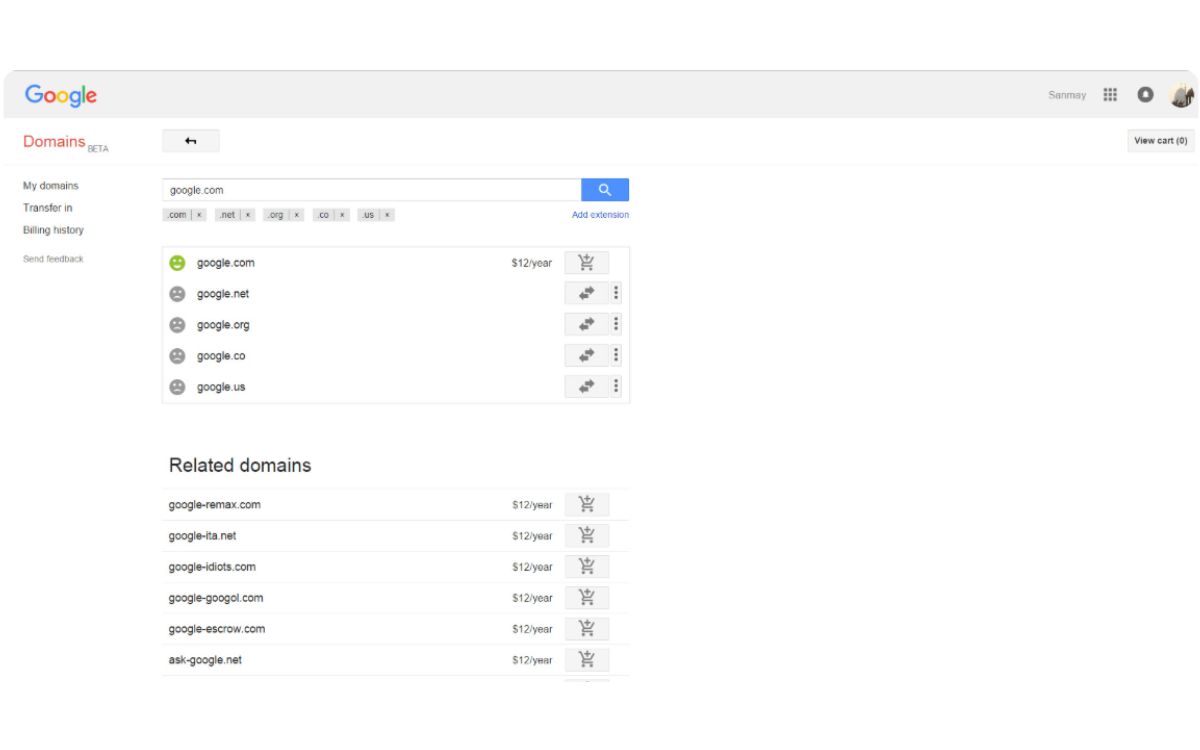Screen dimensions: 1200x750
Task: Click the domain search input field
Action: [x=372, y=190]
